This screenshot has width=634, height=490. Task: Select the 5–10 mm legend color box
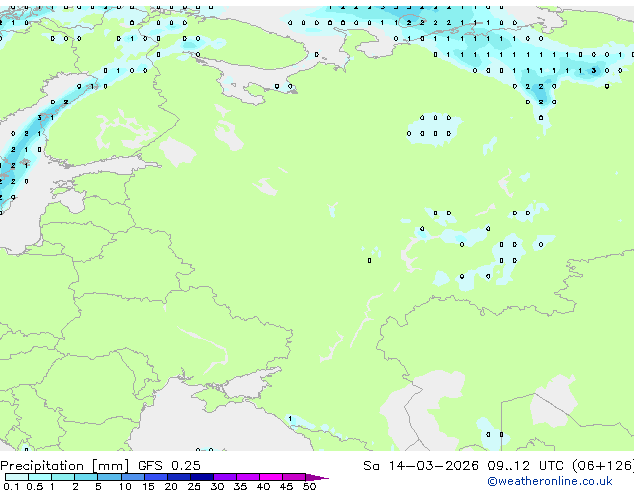point(109,477)
